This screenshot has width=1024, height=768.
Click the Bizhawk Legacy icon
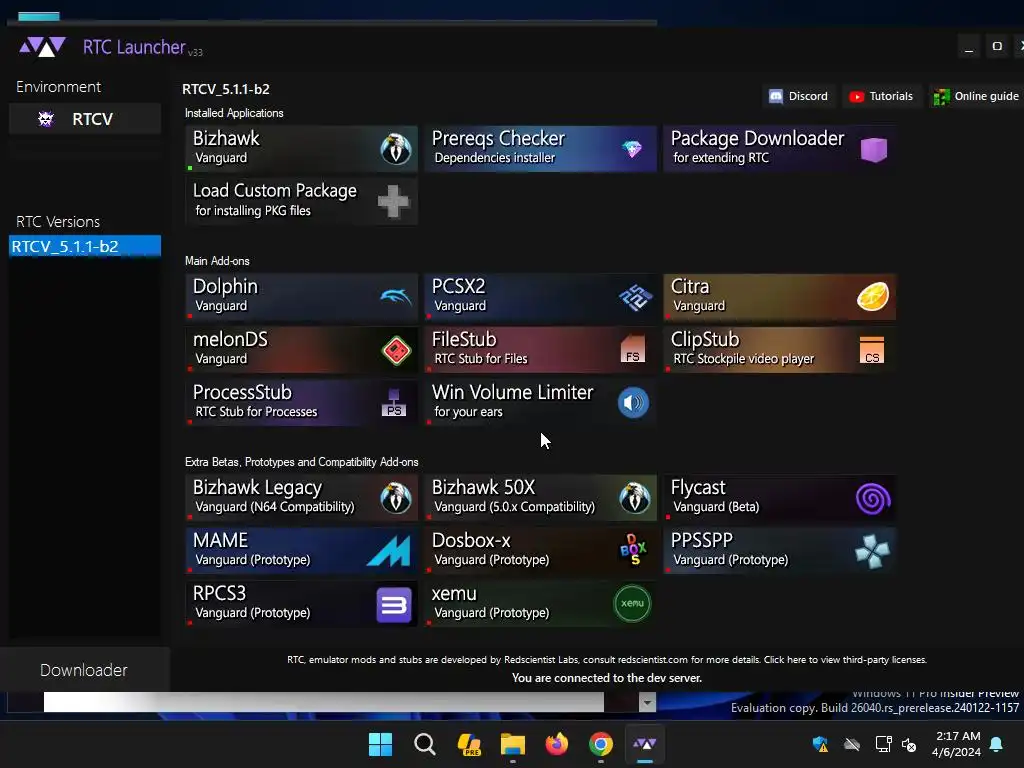(396, 498)
